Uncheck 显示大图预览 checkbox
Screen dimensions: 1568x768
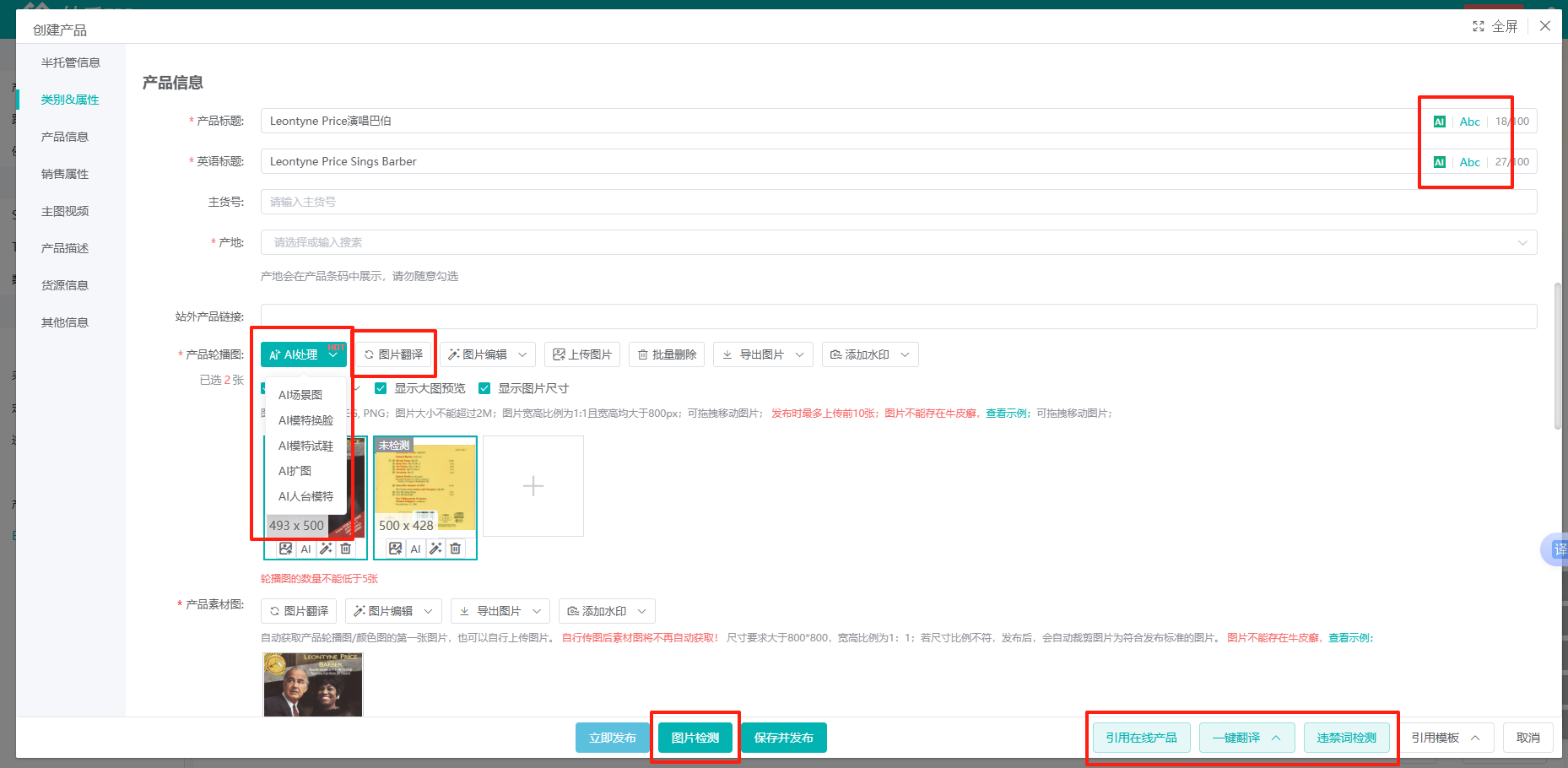click(x=381, y=388)
